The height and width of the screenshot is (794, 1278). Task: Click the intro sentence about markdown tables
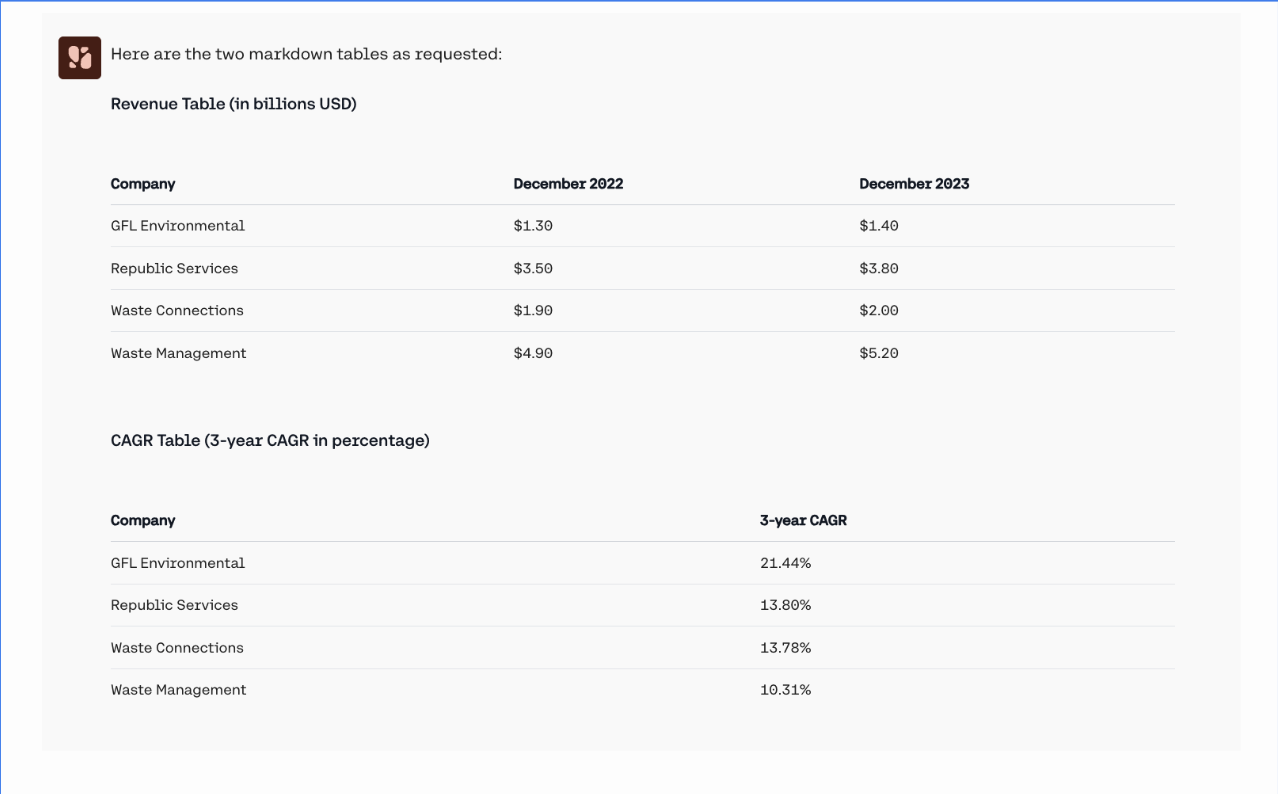point(306,54)
